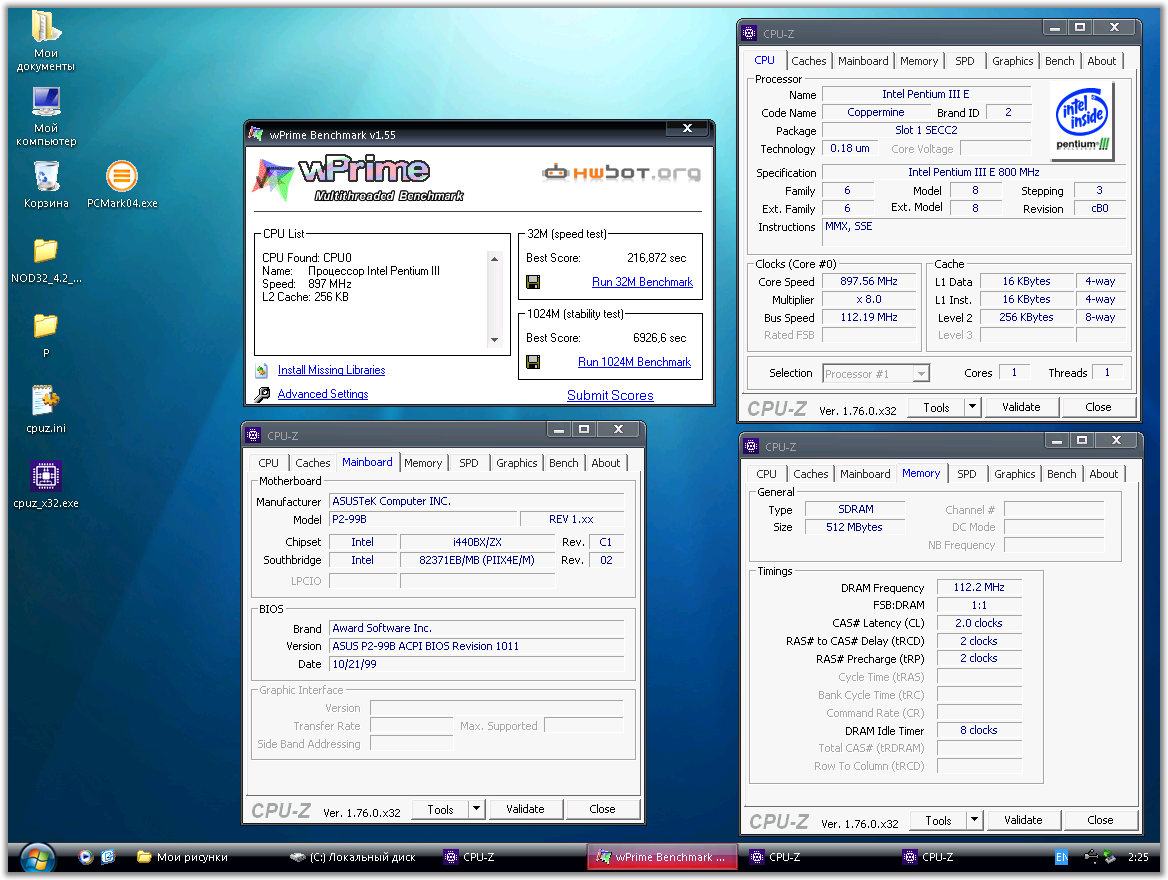This screenshot has width=1168, height=880.
Task: Open Advanced Settings link in wPrime
Action: (323, 393)
